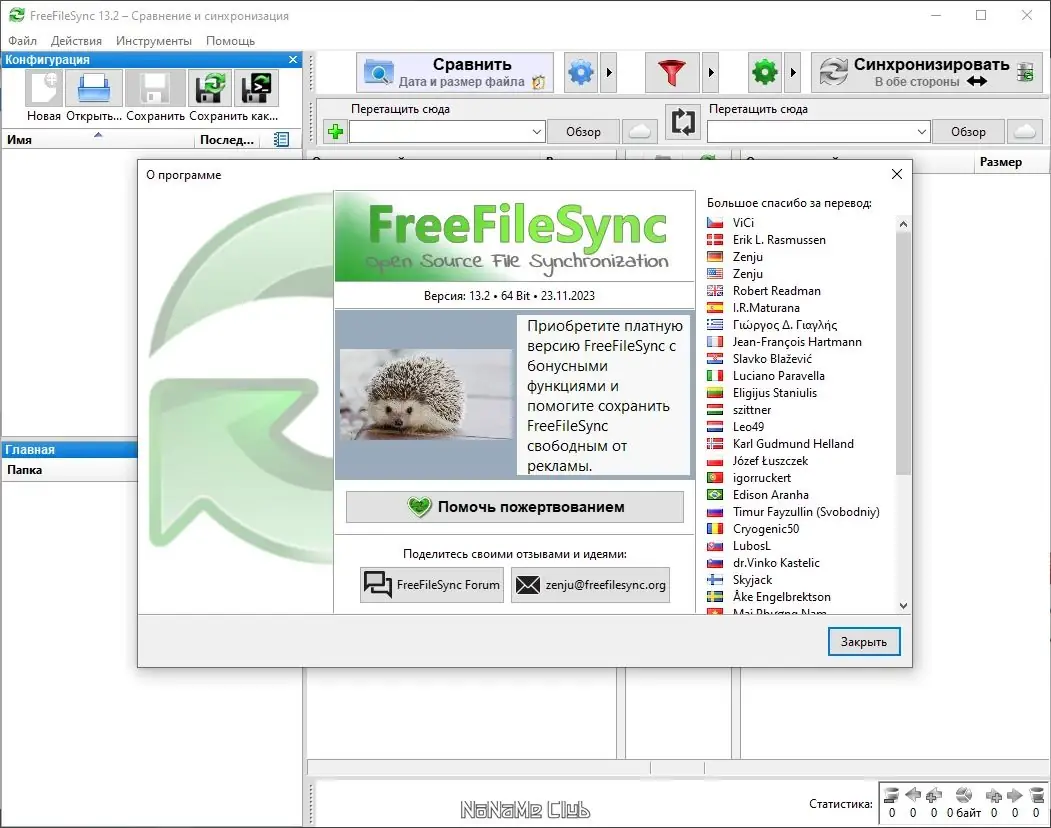This screenshot has height=828, width=1051.
Task: Click the Сохранить floppy disk icon
Action: 155,88
